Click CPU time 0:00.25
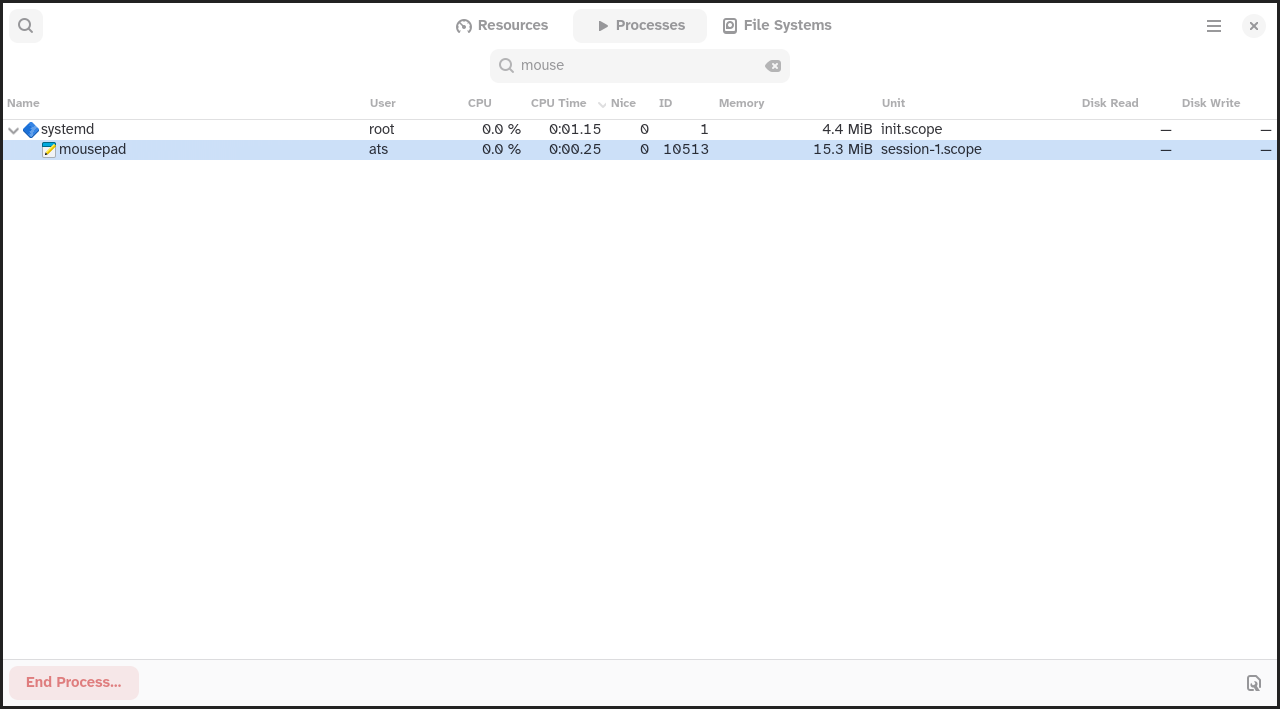Screen dimensions: 1280x709 [x=575, y=150]
